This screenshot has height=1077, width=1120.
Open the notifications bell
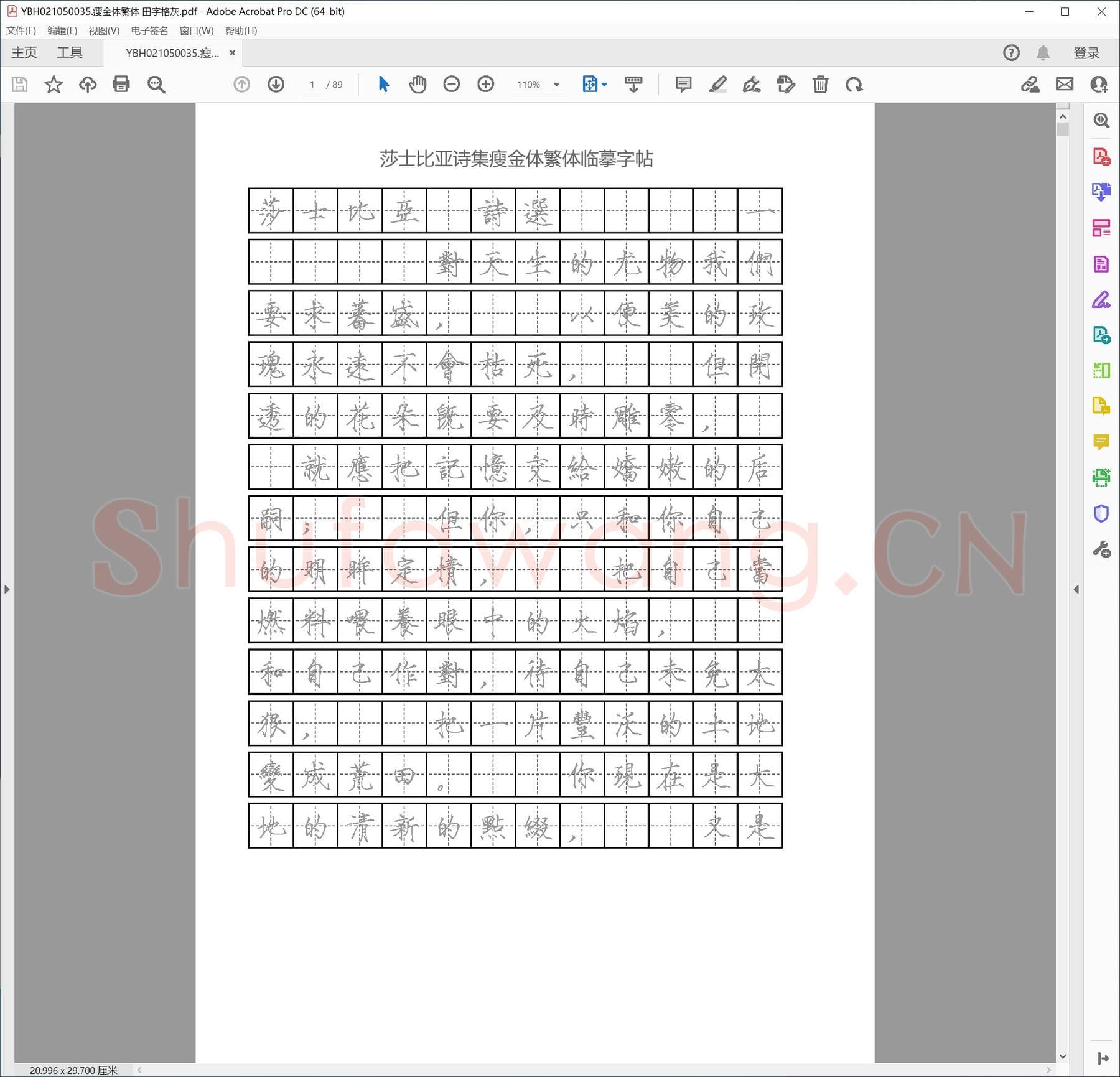[x=1043, y=53]
